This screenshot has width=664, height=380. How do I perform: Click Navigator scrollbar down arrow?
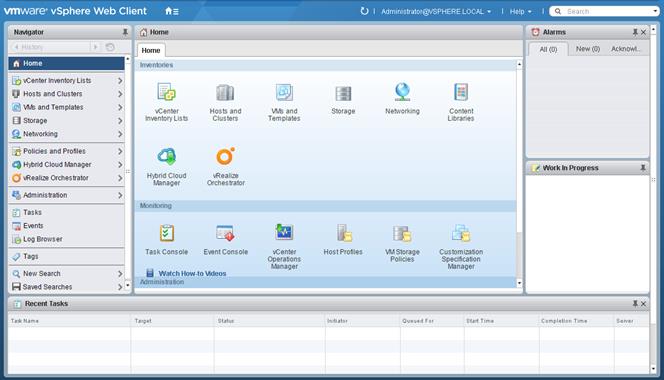coord(127,286)
